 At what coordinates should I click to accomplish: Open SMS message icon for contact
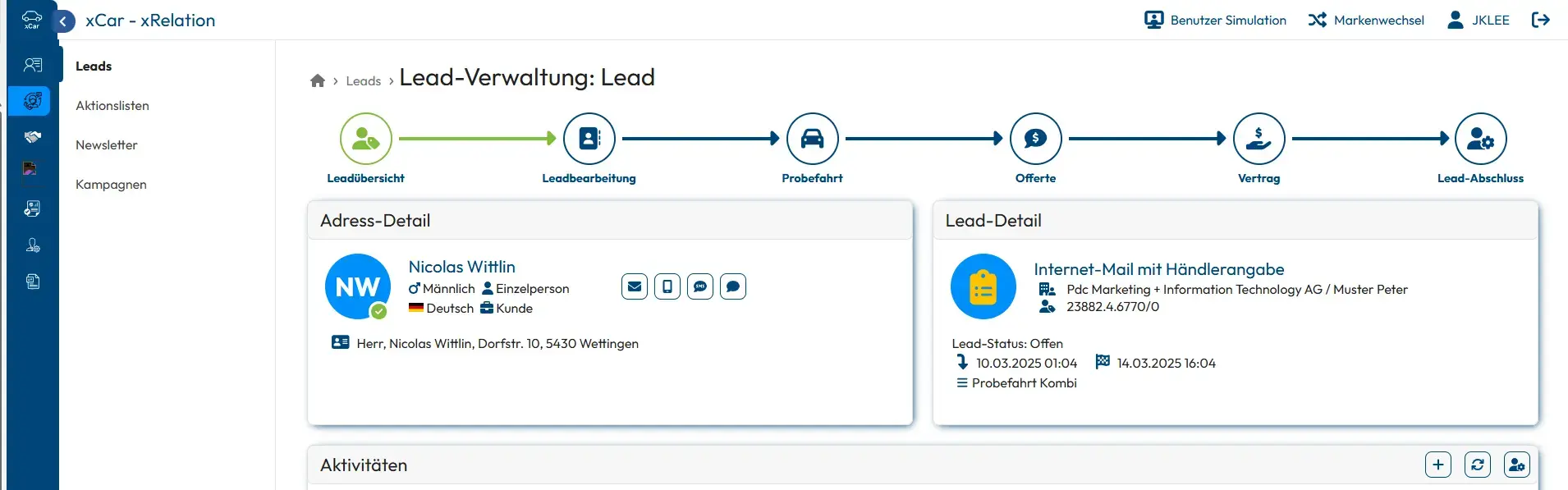700,286
